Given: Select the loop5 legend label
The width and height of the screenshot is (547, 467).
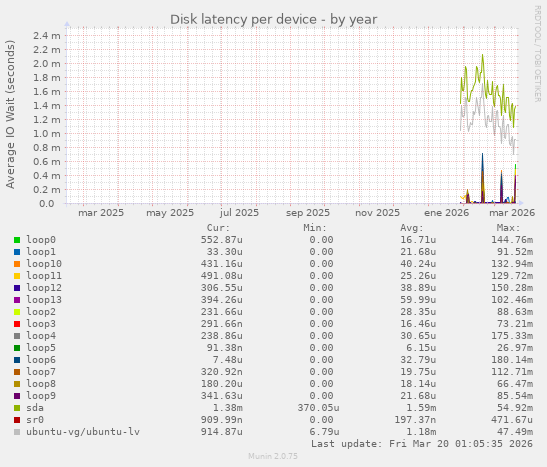Looking at the screenshot, I should pyautogui.click(x=41, y=347).
